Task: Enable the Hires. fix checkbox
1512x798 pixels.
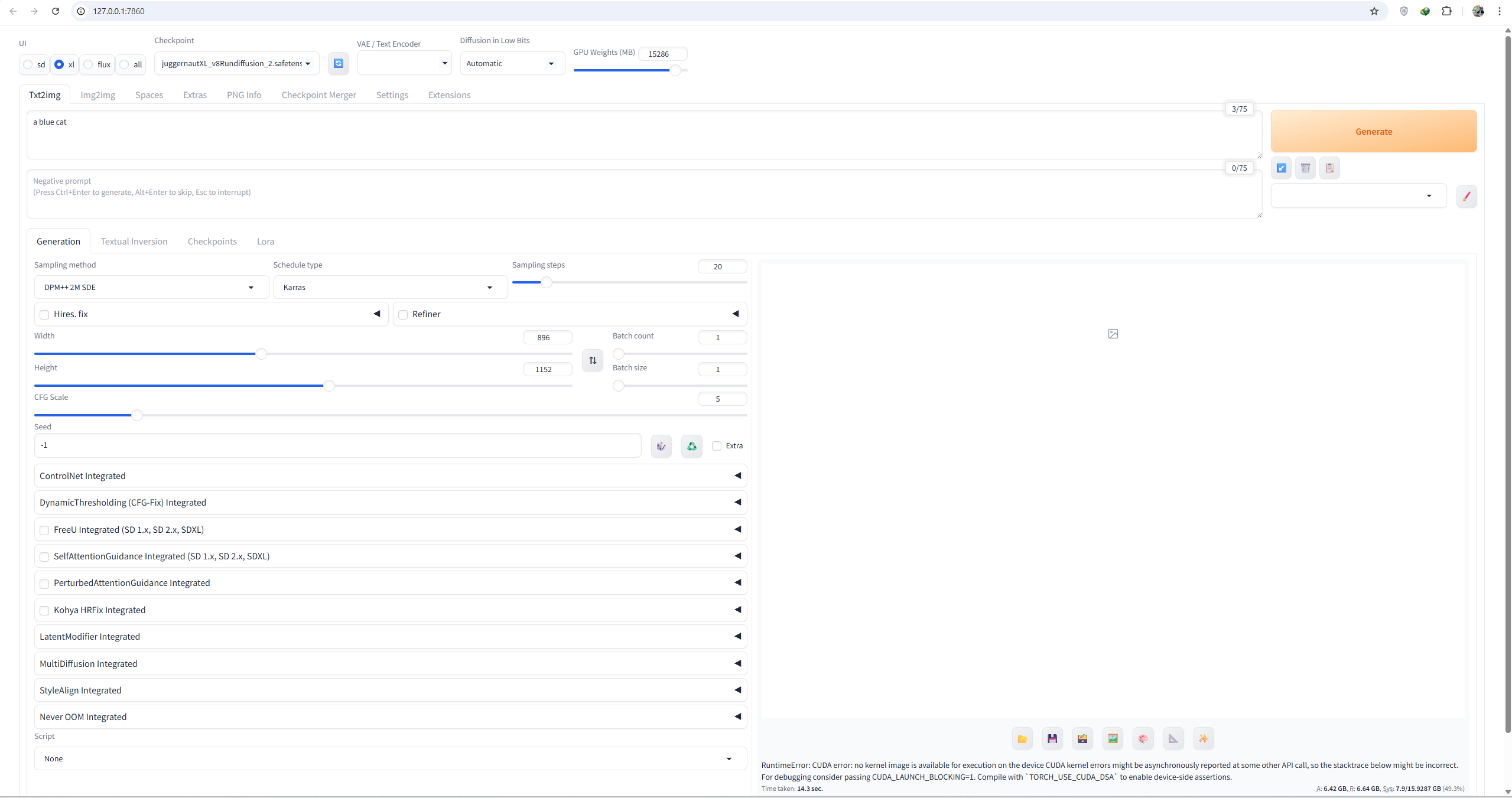Action: click(x=44, y=314)
